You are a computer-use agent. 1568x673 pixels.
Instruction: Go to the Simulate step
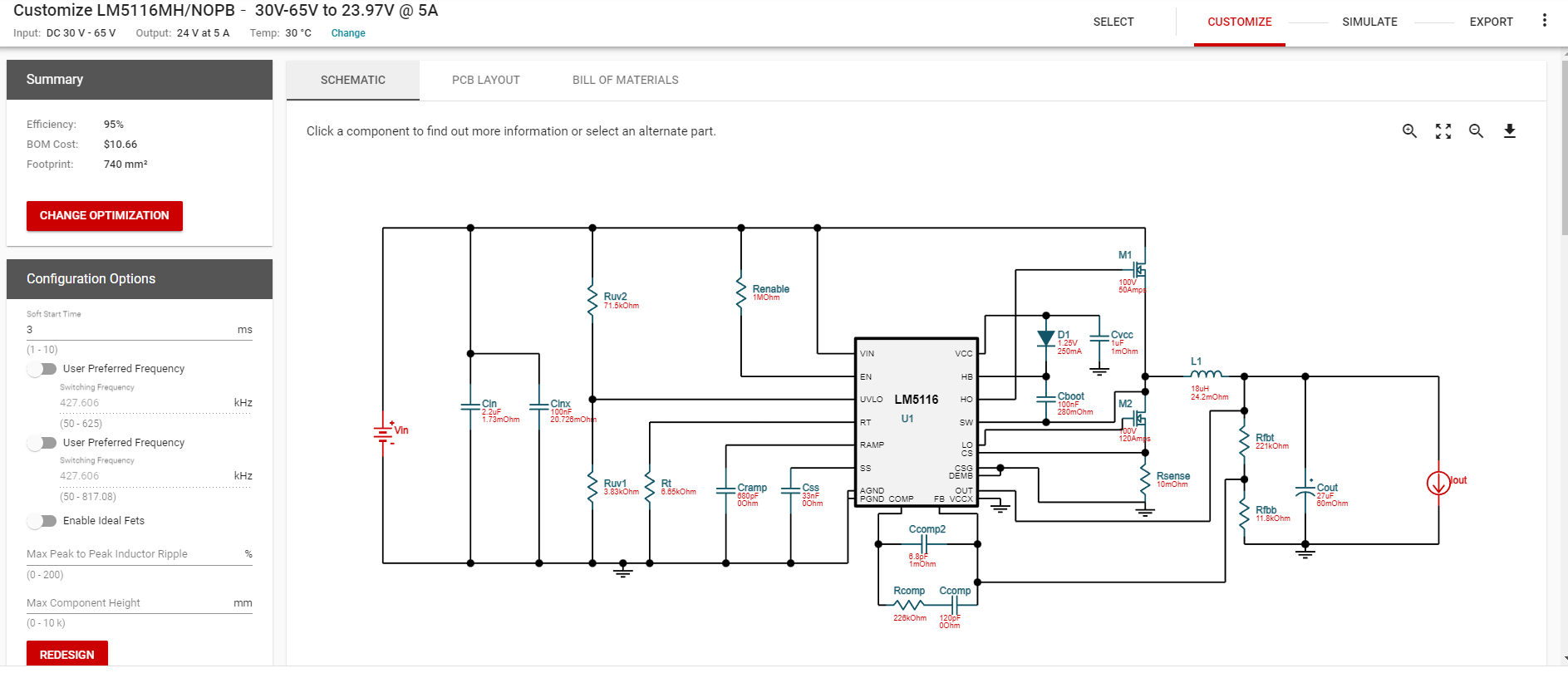point(1369,22)
